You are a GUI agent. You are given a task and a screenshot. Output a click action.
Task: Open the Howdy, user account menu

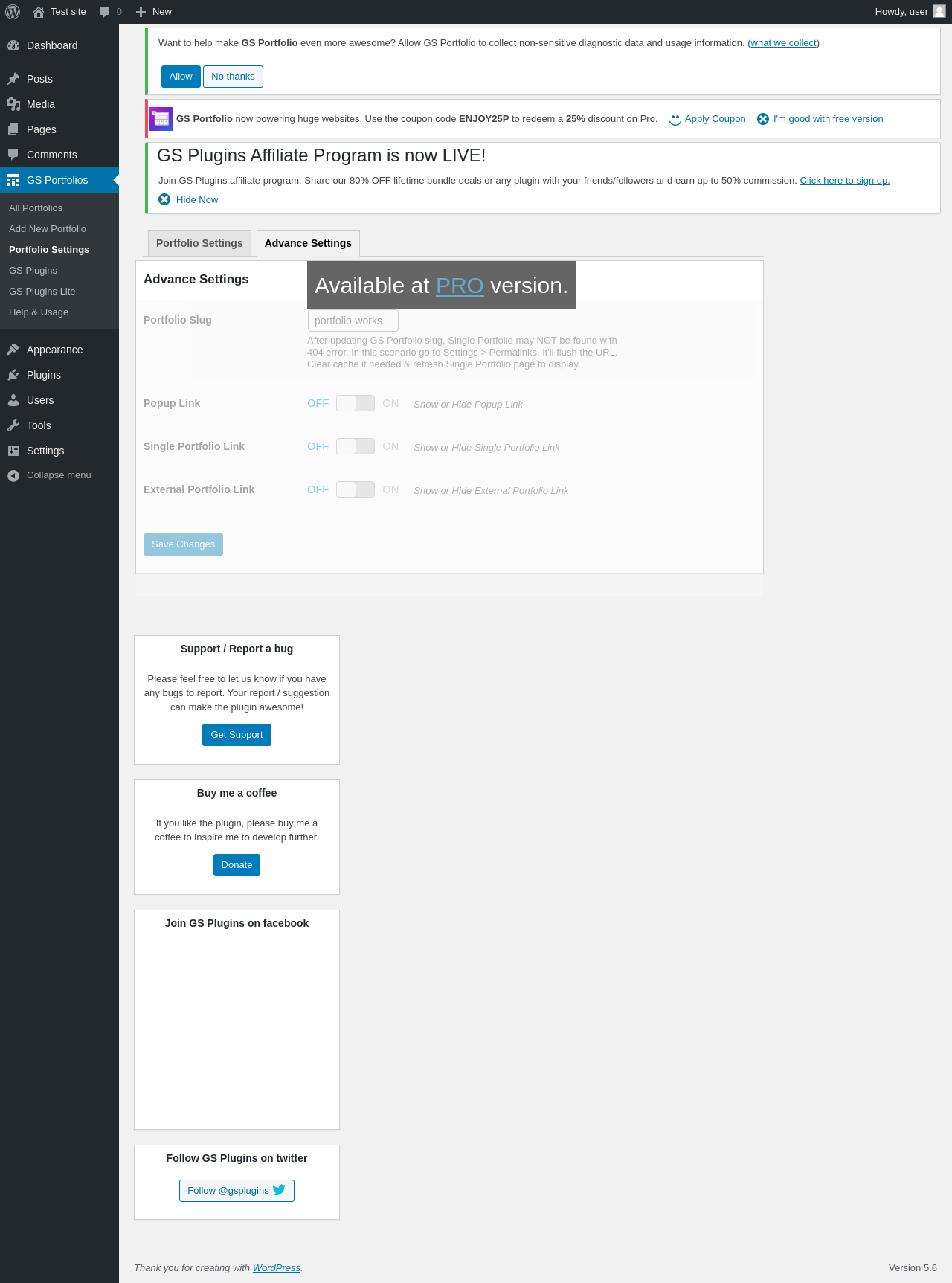[x=910, y=12]
